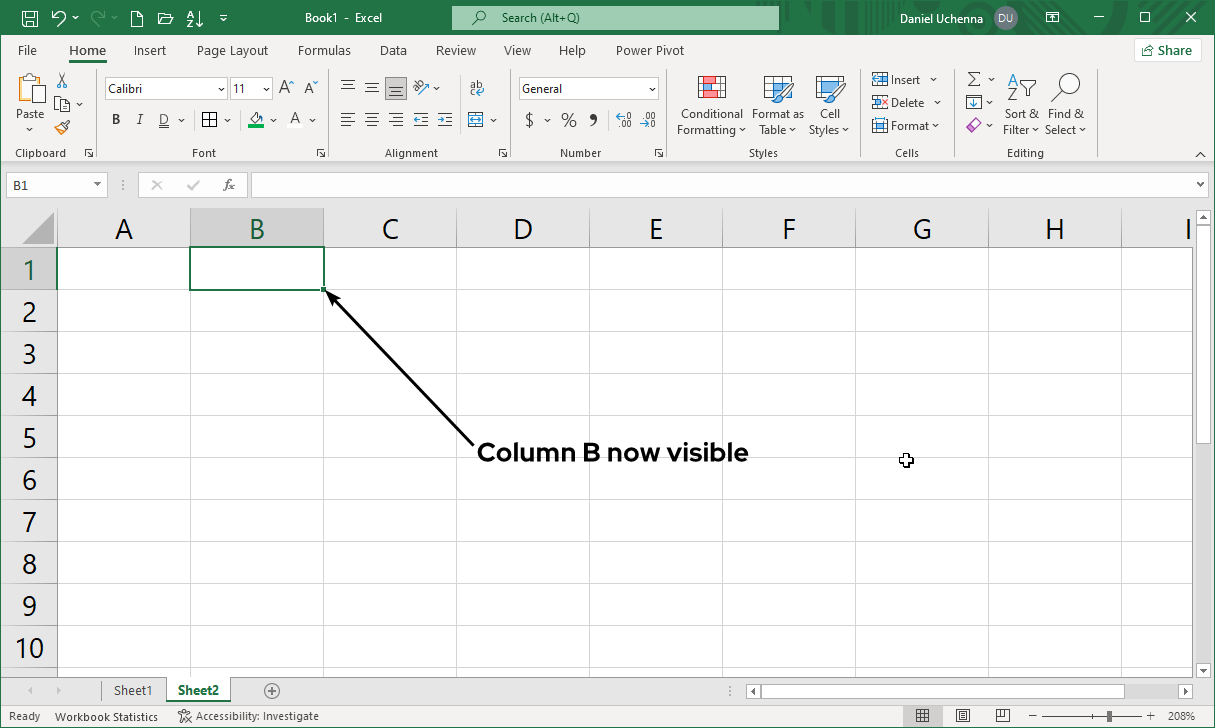1215x728 pixels.
Task: Open the font size dropdown
Action: pos(267,88)
